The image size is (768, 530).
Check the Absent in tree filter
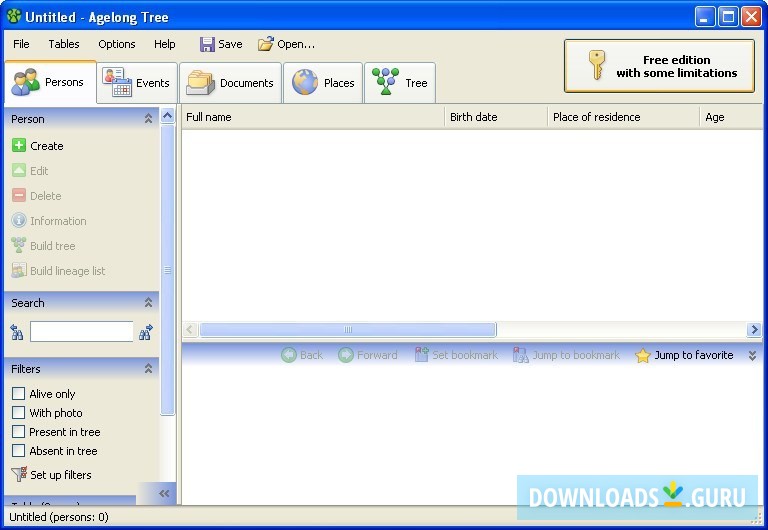point(19,451)
